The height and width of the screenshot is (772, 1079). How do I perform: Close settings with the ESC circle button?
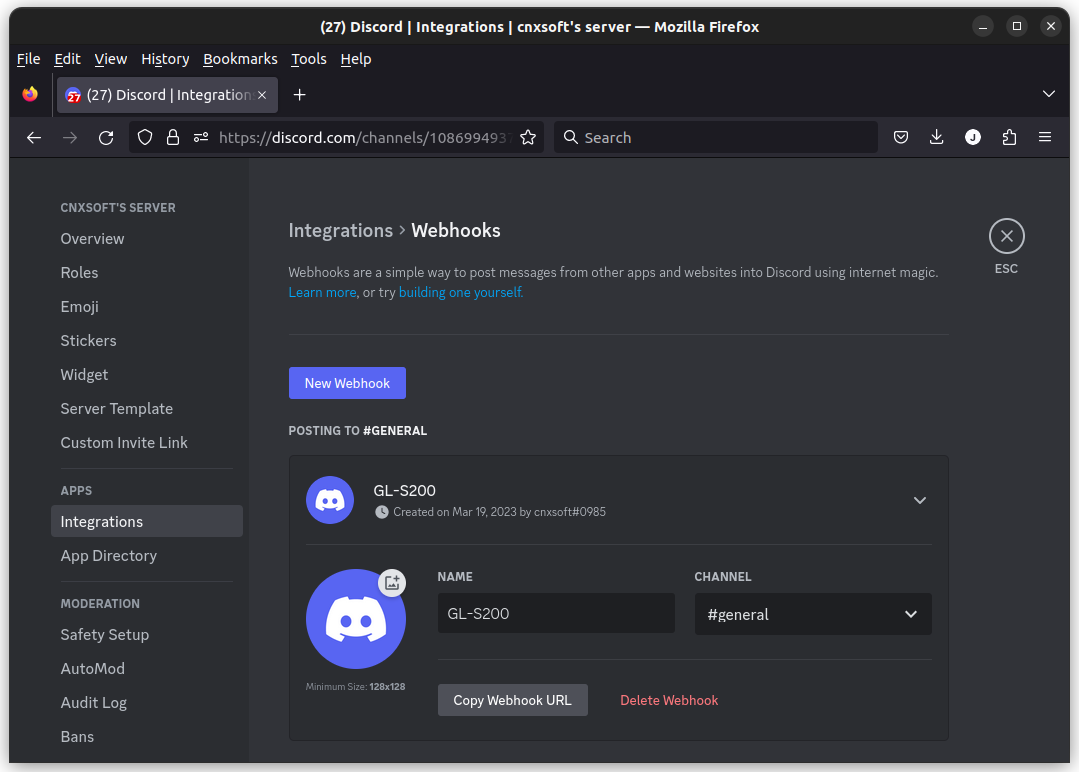point(1007,237)
